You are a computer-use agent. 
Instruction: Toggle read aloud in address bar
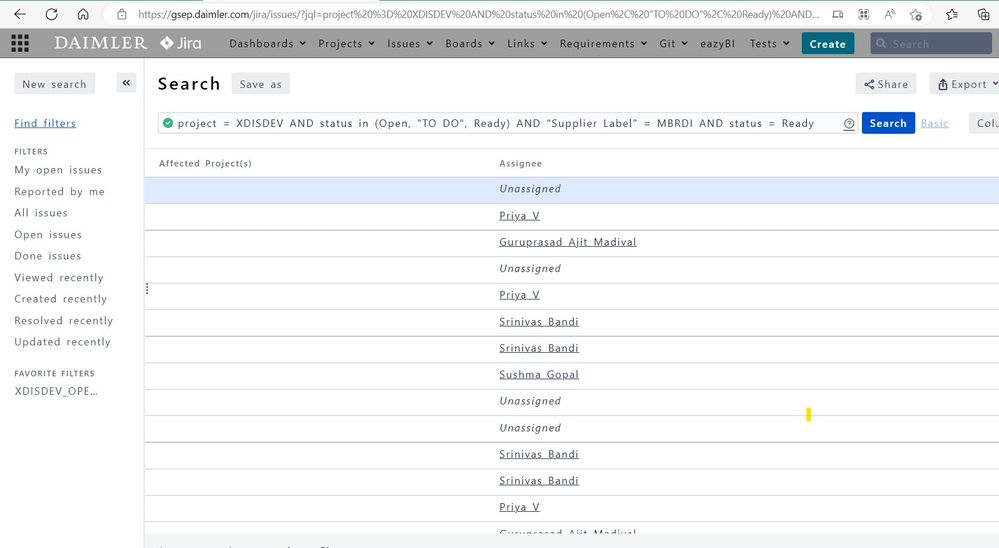tap(890, 14)
